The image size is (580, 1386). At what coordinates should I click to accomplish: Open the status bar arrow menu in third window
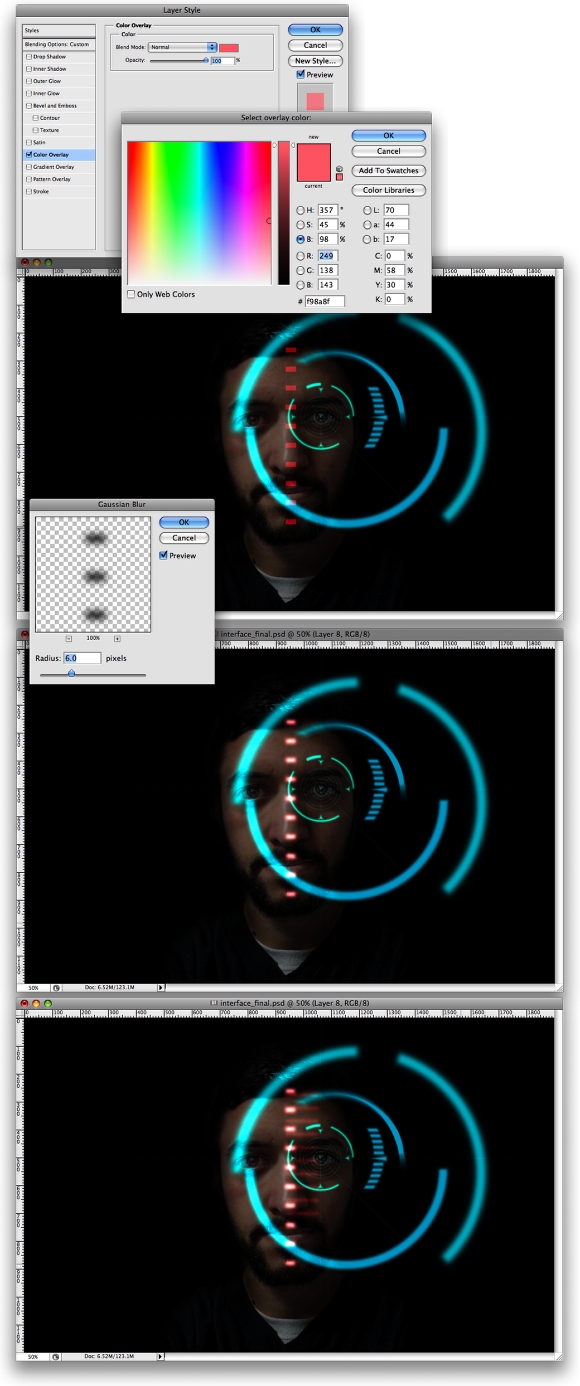[161, 1356]
